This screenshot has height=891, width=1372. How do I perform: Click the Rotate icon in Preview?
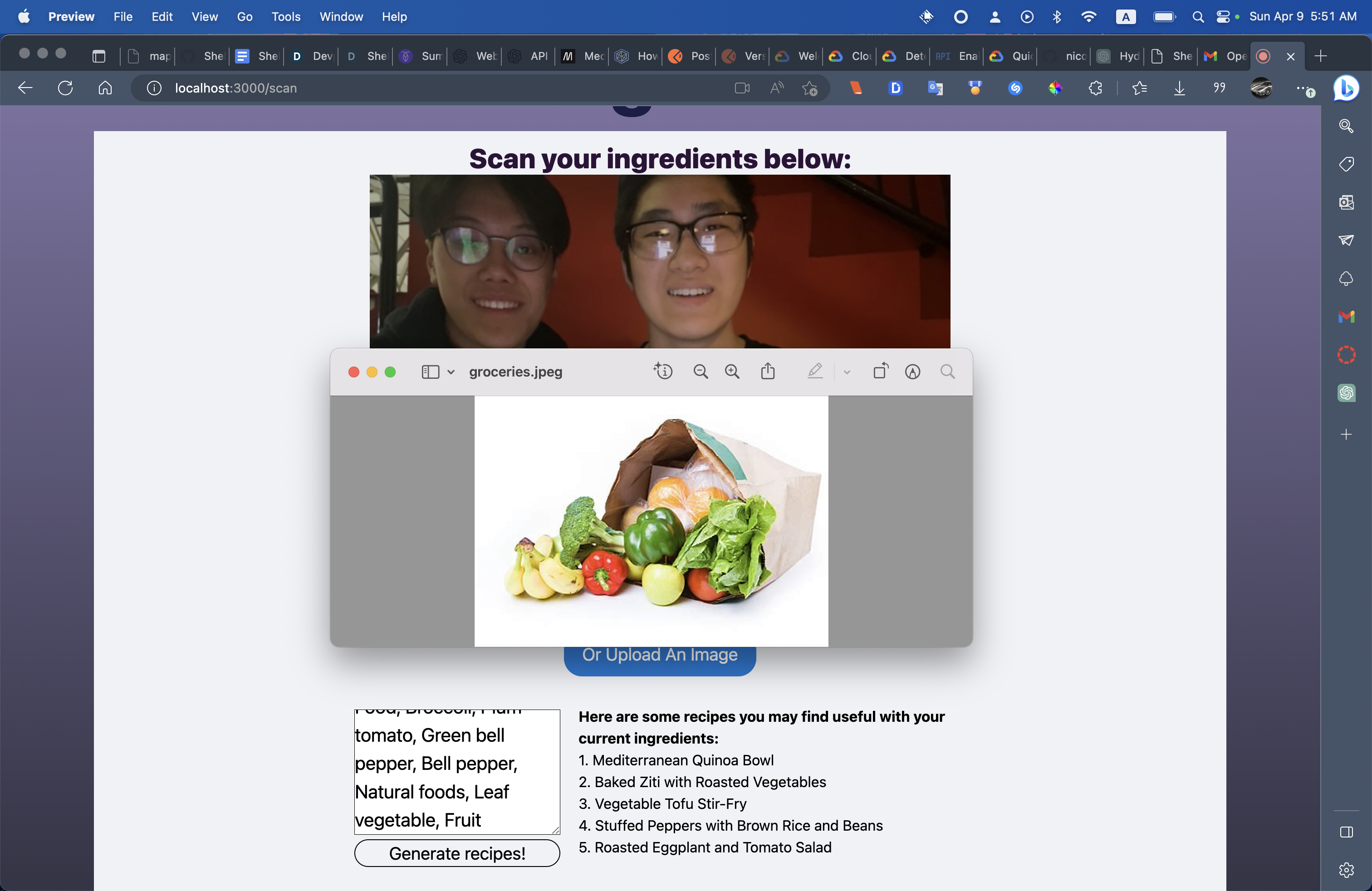click(x=880, y=372)
